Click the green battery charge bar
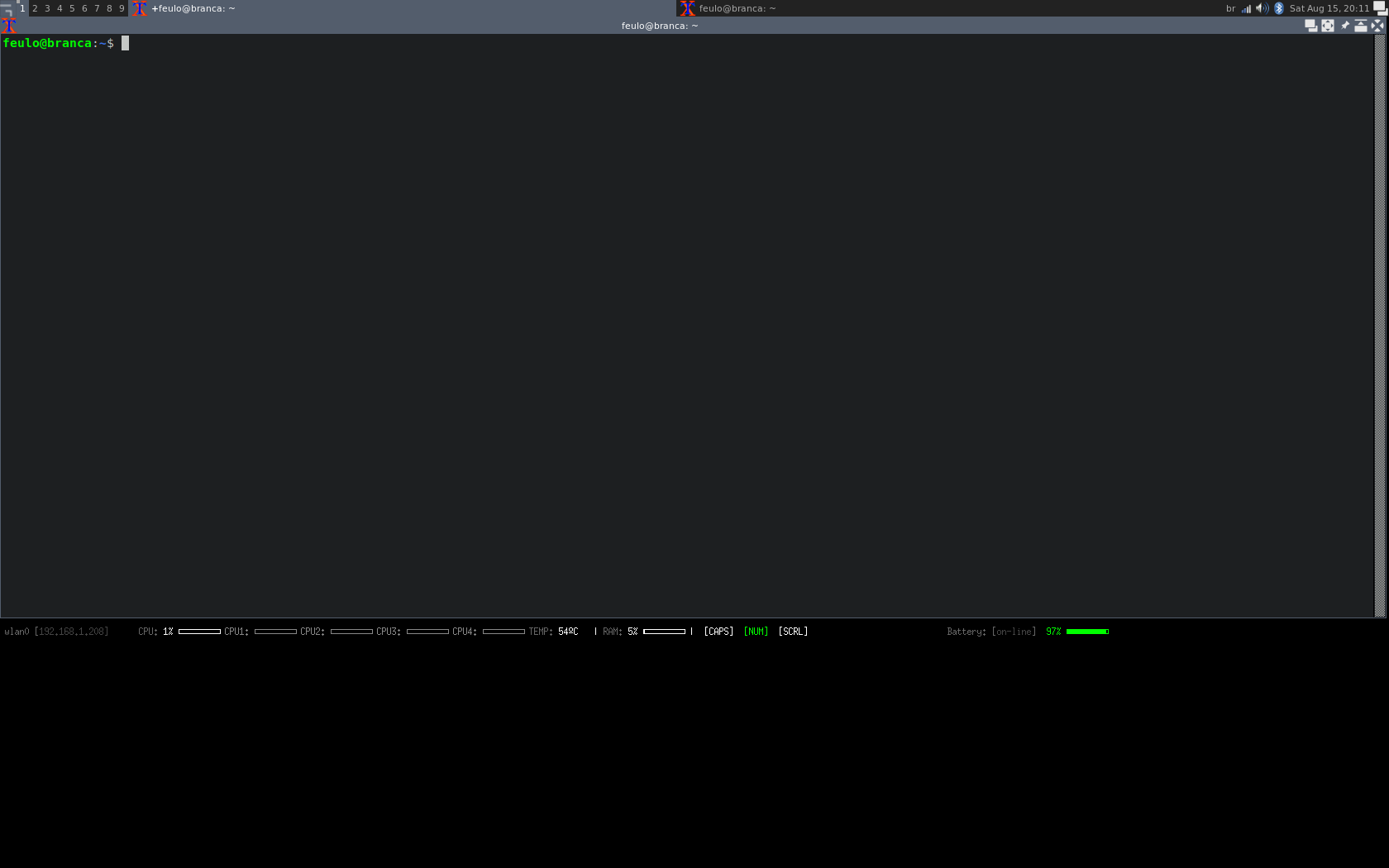The width and height of the screenshot is (1389, 868). click(x=1089, y=631)
